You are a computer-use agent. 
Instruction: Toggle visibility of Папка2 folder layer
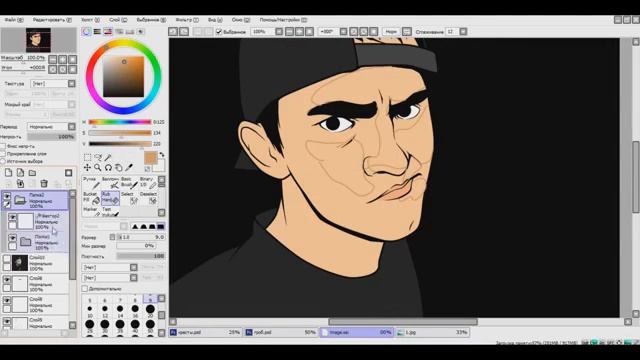pyautogui.click(x=7, y=197)
